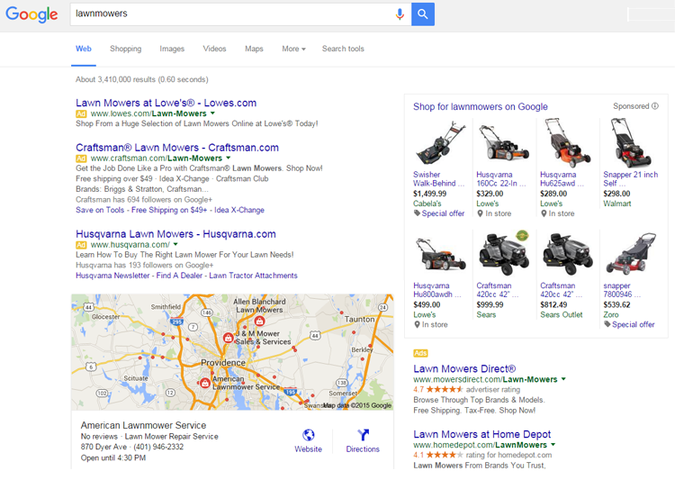
Task: Open Husqvarna Lawn Mowers ad headline
Action: pyautogui.click(x=176, y=234)
